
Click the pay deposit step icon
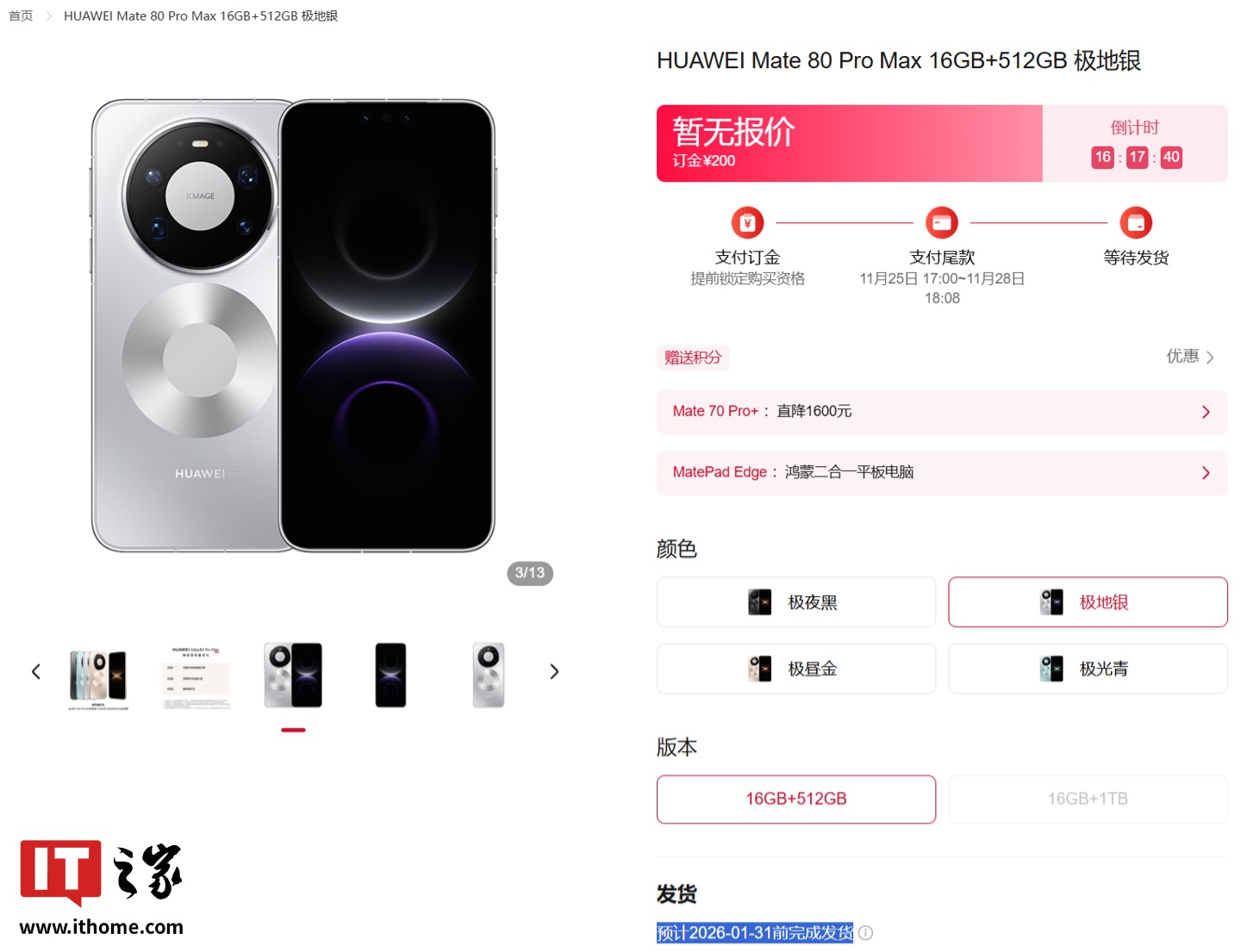[x=747, y=223]
